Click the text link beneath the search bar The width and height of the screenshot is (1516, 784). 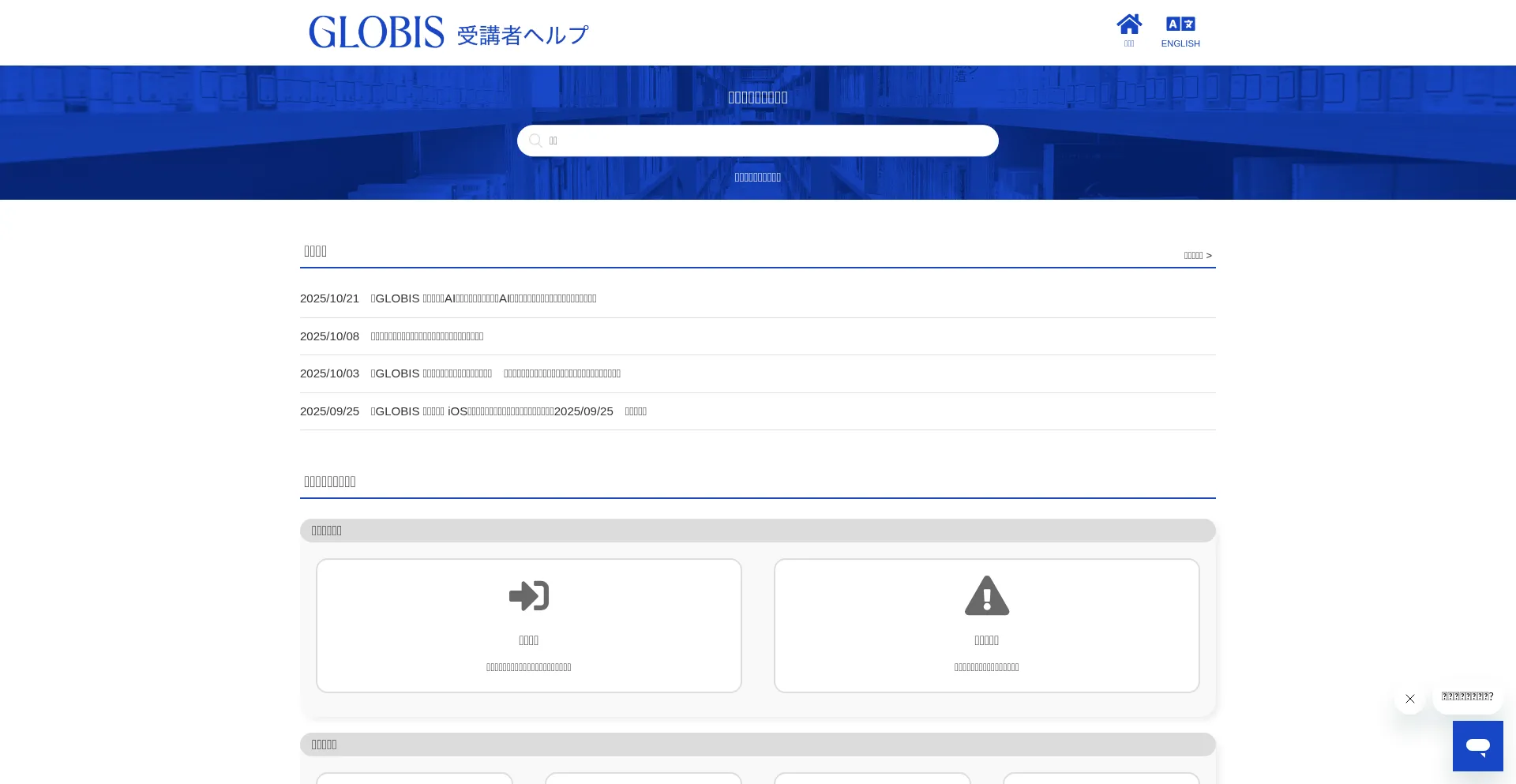click(757, 178)
